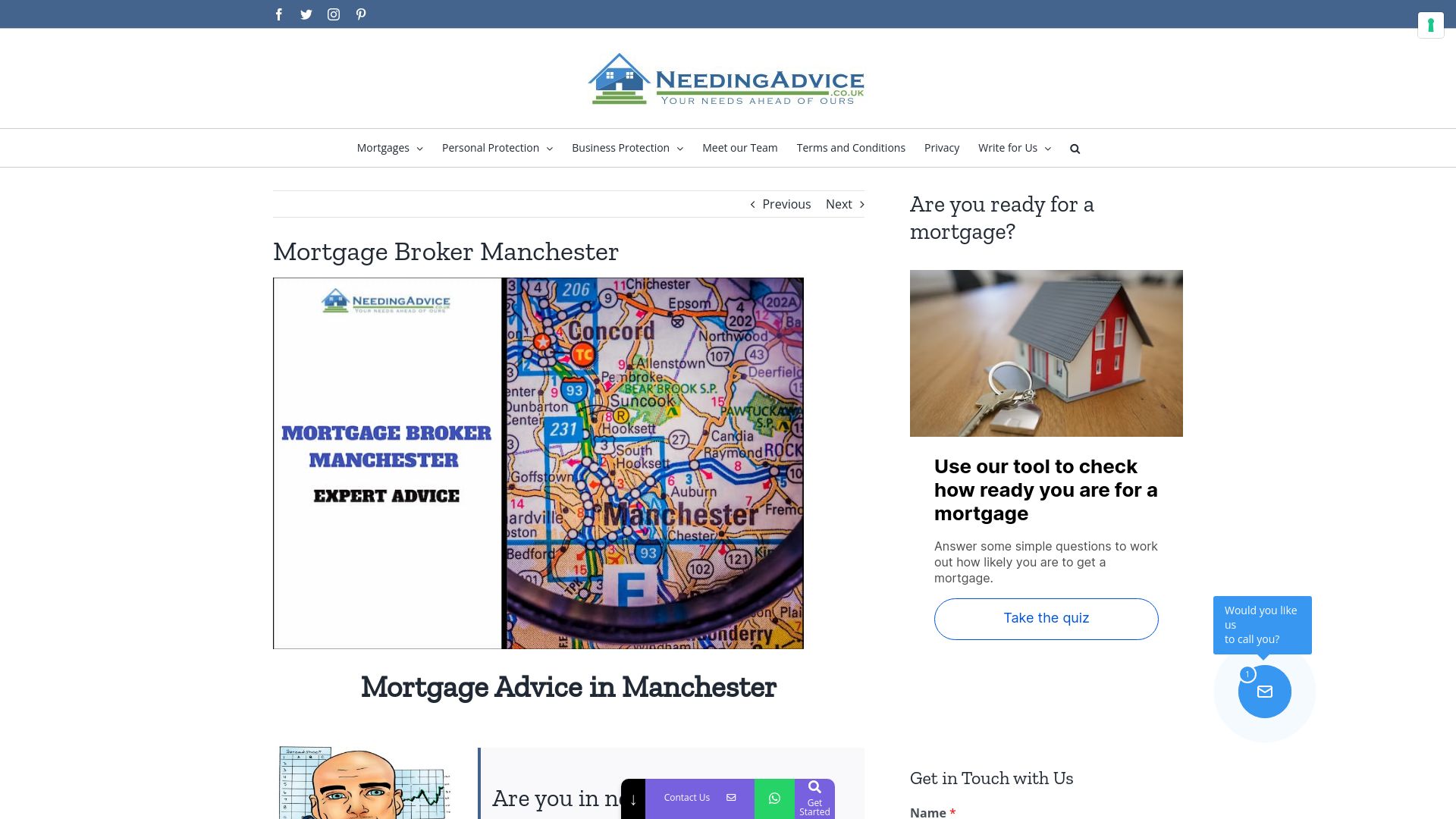Click the NeedingAdvice home logo
Image resolution: width=1456 pixels, height=819 pixels.
click(x=728, y=78)
